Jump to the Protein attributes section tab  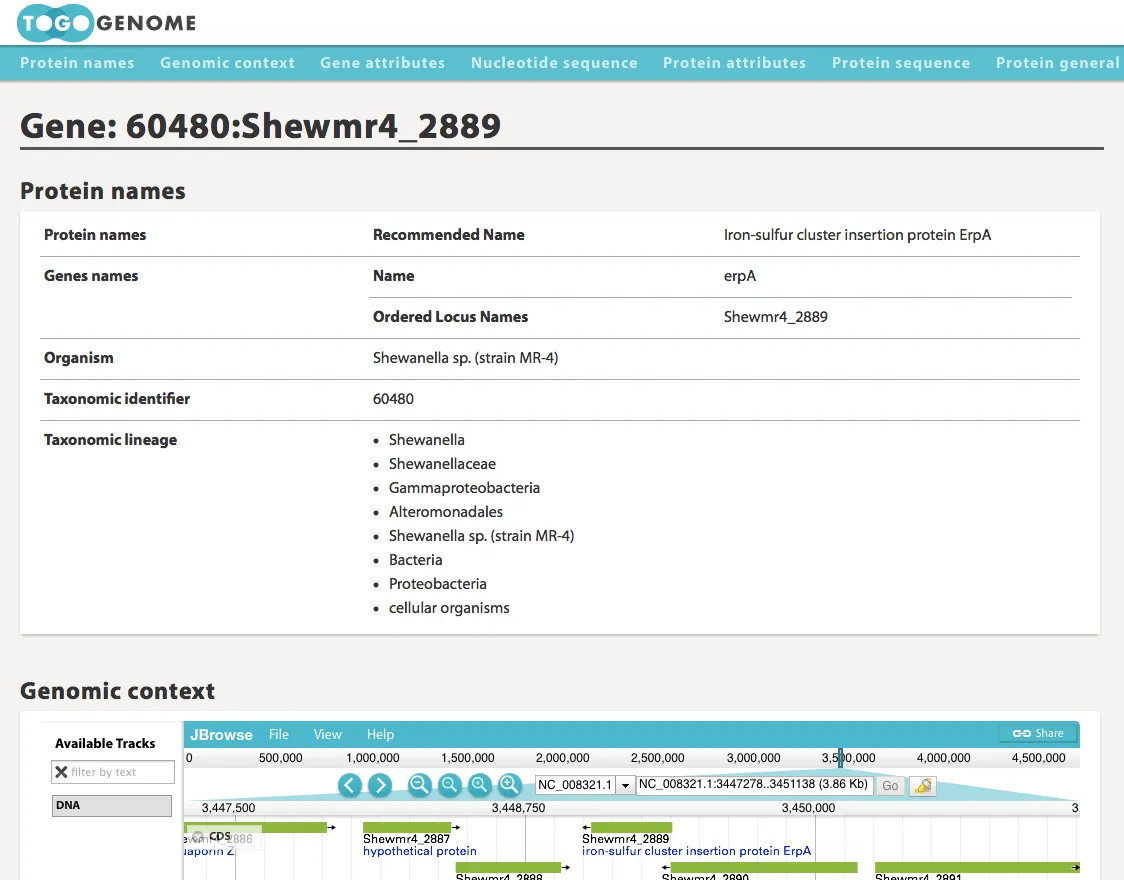(735, 63)
